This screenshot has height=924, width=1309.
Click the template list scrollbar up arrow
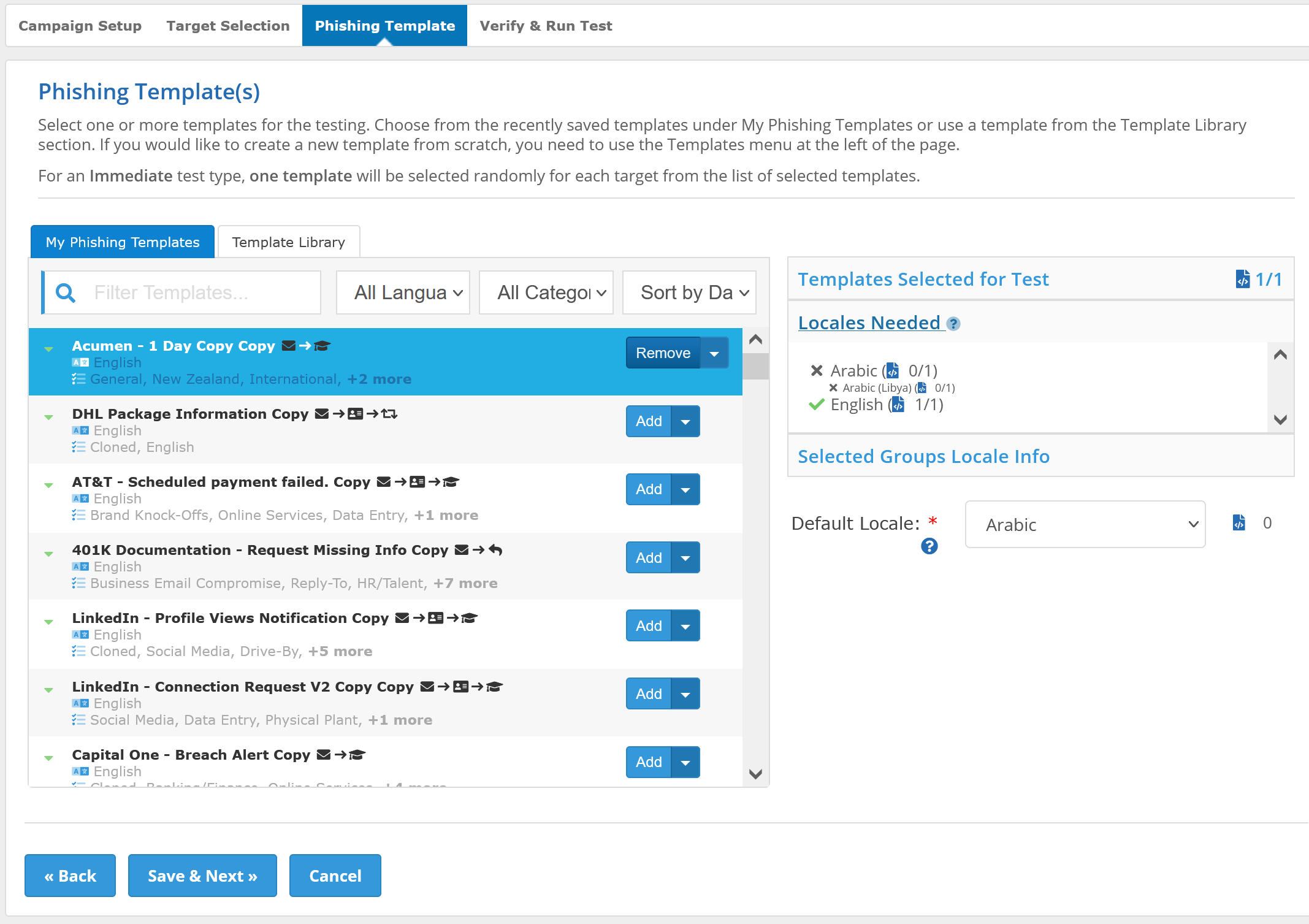[x=756, y=339]
